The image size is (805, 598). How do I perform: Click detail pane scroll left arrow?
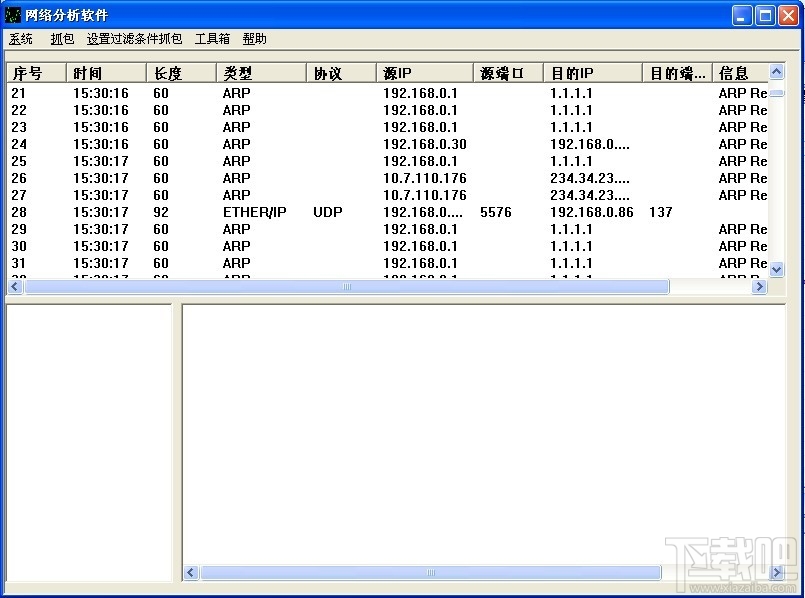(x=191, y=572)
